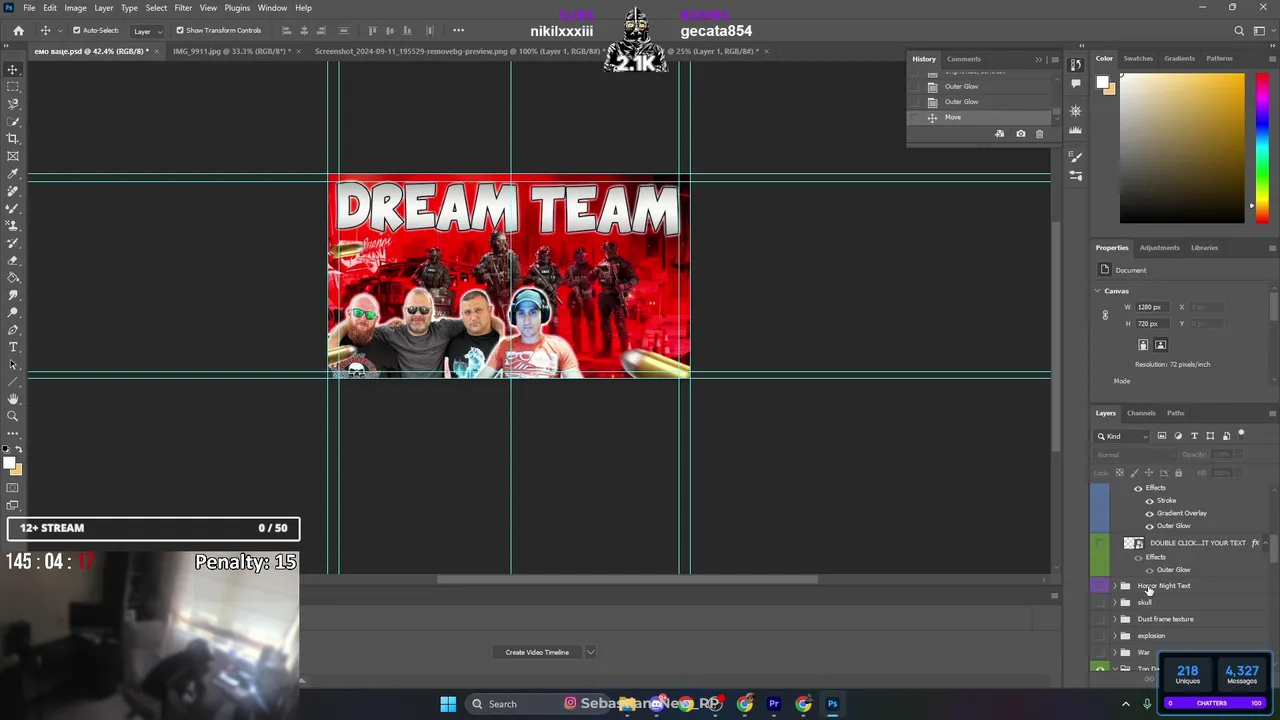
Task: Click the Home icon in options bar
Action: click(18, 31)
